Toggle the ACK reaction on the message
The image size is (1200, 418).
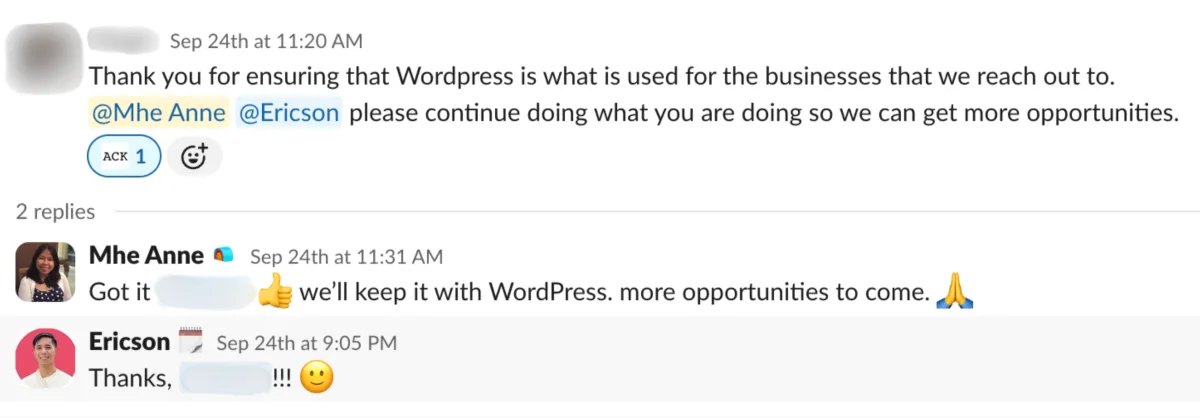click(124, 156)
